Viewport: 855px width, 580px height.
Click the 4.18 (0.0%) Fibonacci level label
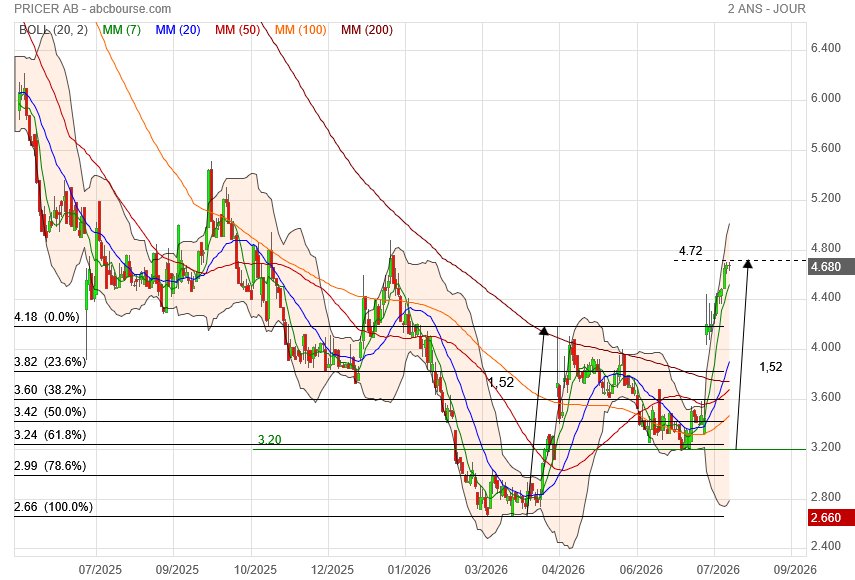tap(46, 317)
